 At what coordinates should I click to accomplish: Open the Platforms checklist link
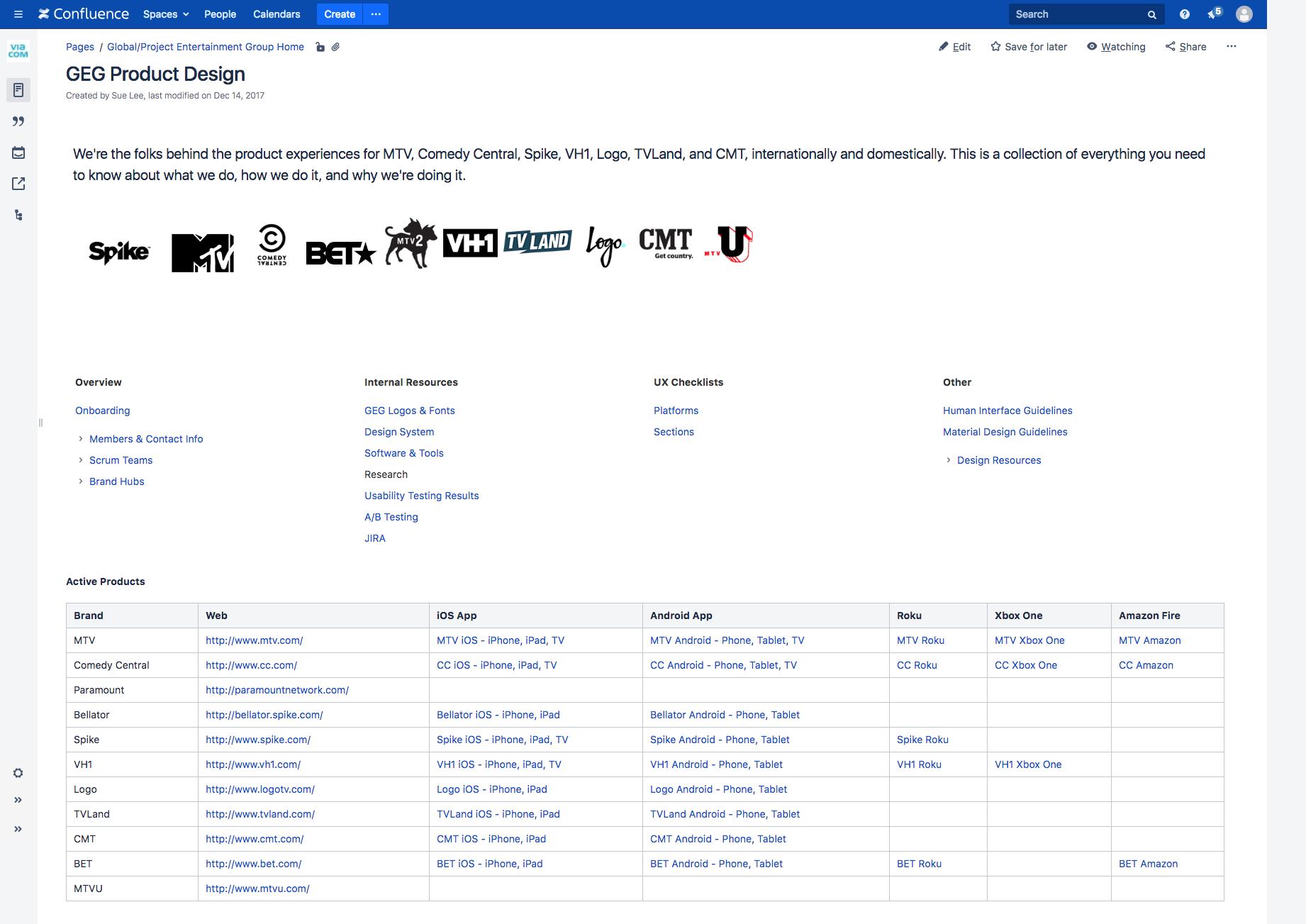676,411
